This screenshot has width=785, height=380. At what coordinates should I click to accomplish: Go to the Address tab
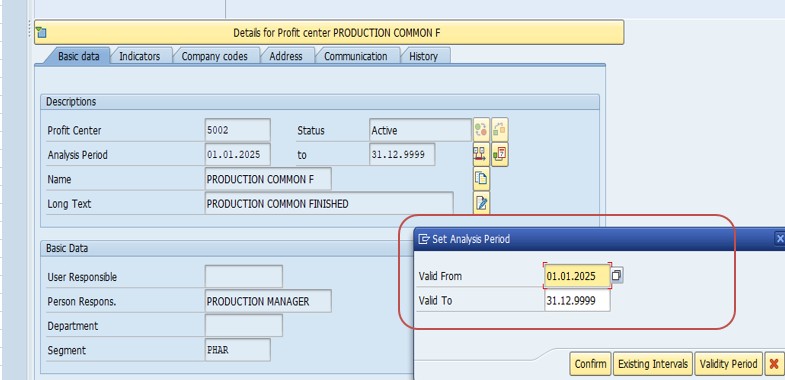[x=286, y=56]
